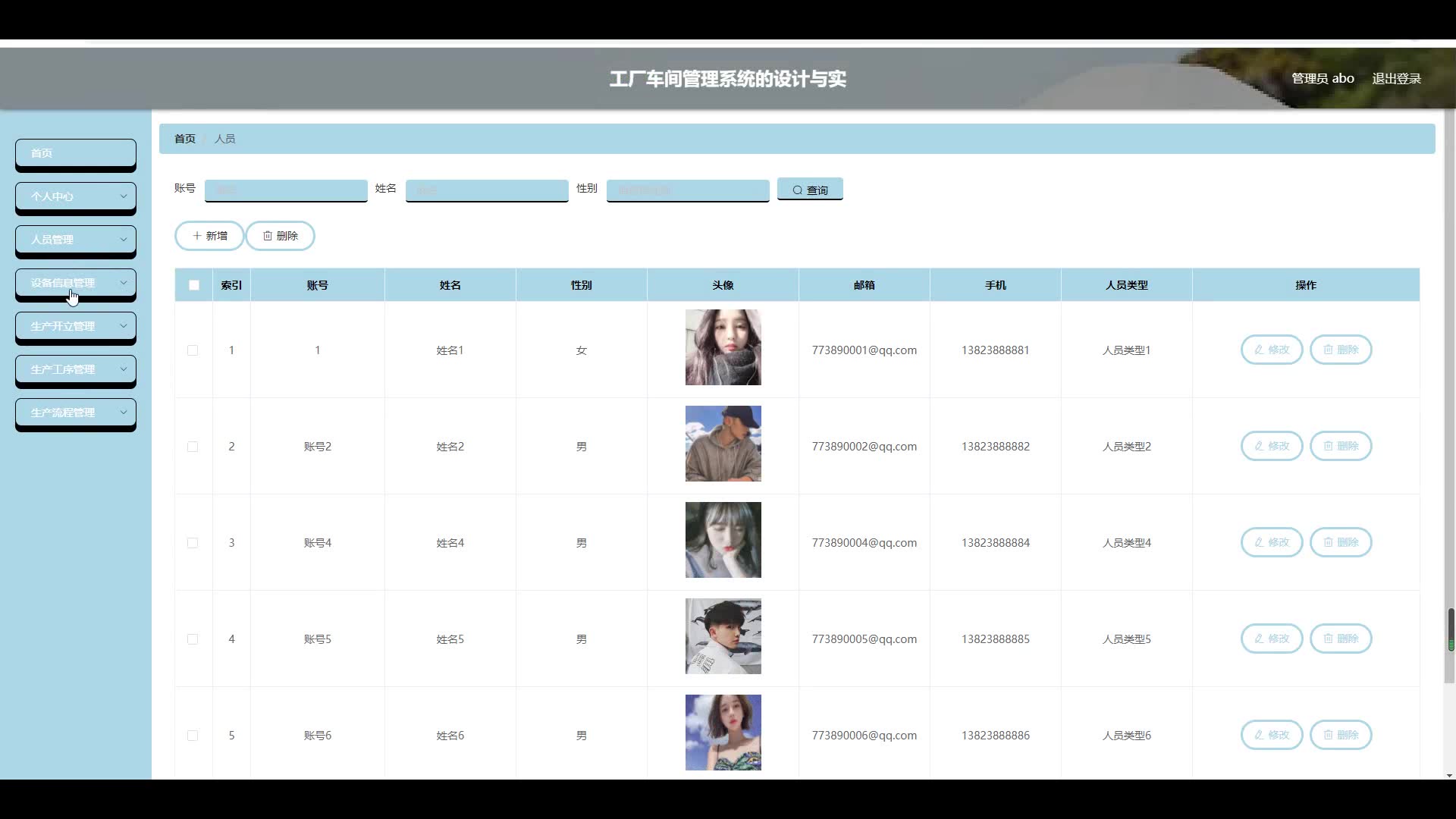
Task: Click the vertical scrollbar thumb on right
Action: (1451, 629)
